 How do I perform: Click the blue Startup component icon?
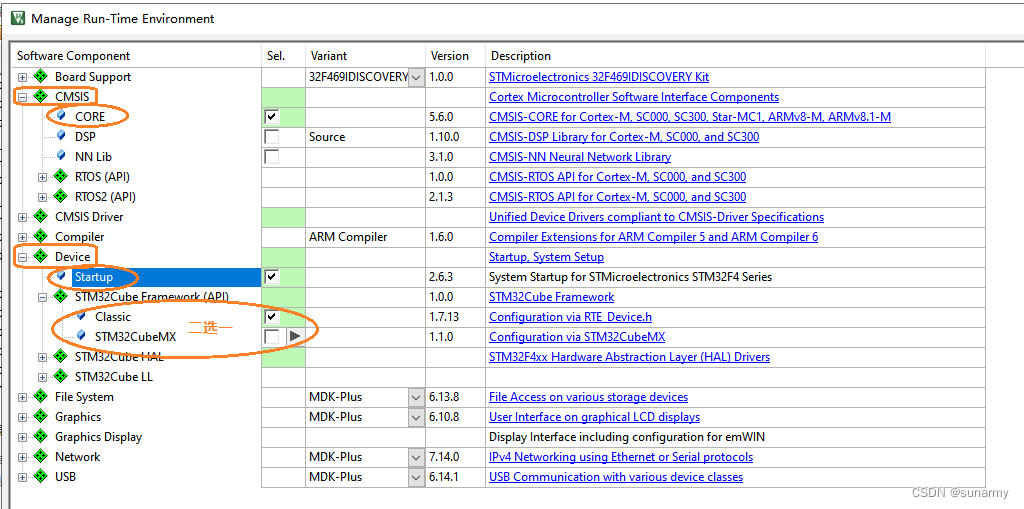coord(61,276)
